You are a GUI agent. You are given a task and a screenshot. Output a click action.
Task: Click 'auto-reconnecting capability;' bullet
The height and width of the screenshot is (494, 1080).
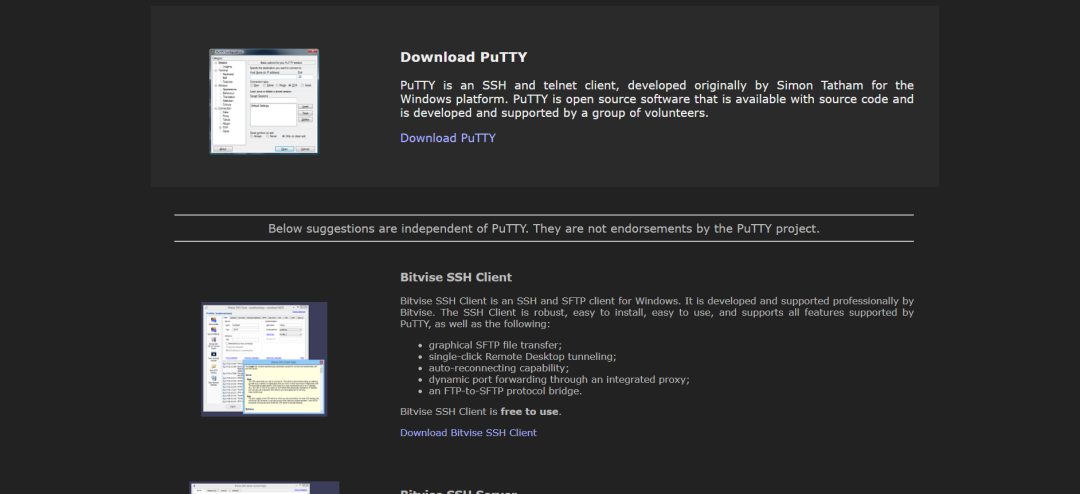pos(499,368)
